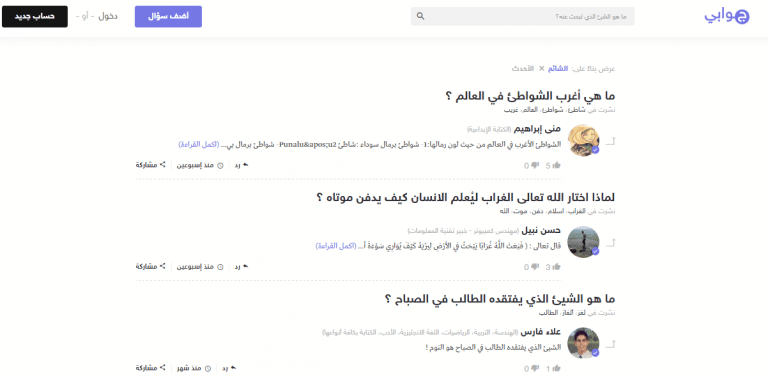Open the tag الغراب
The image size is (768, 376).
click(578, 212)
